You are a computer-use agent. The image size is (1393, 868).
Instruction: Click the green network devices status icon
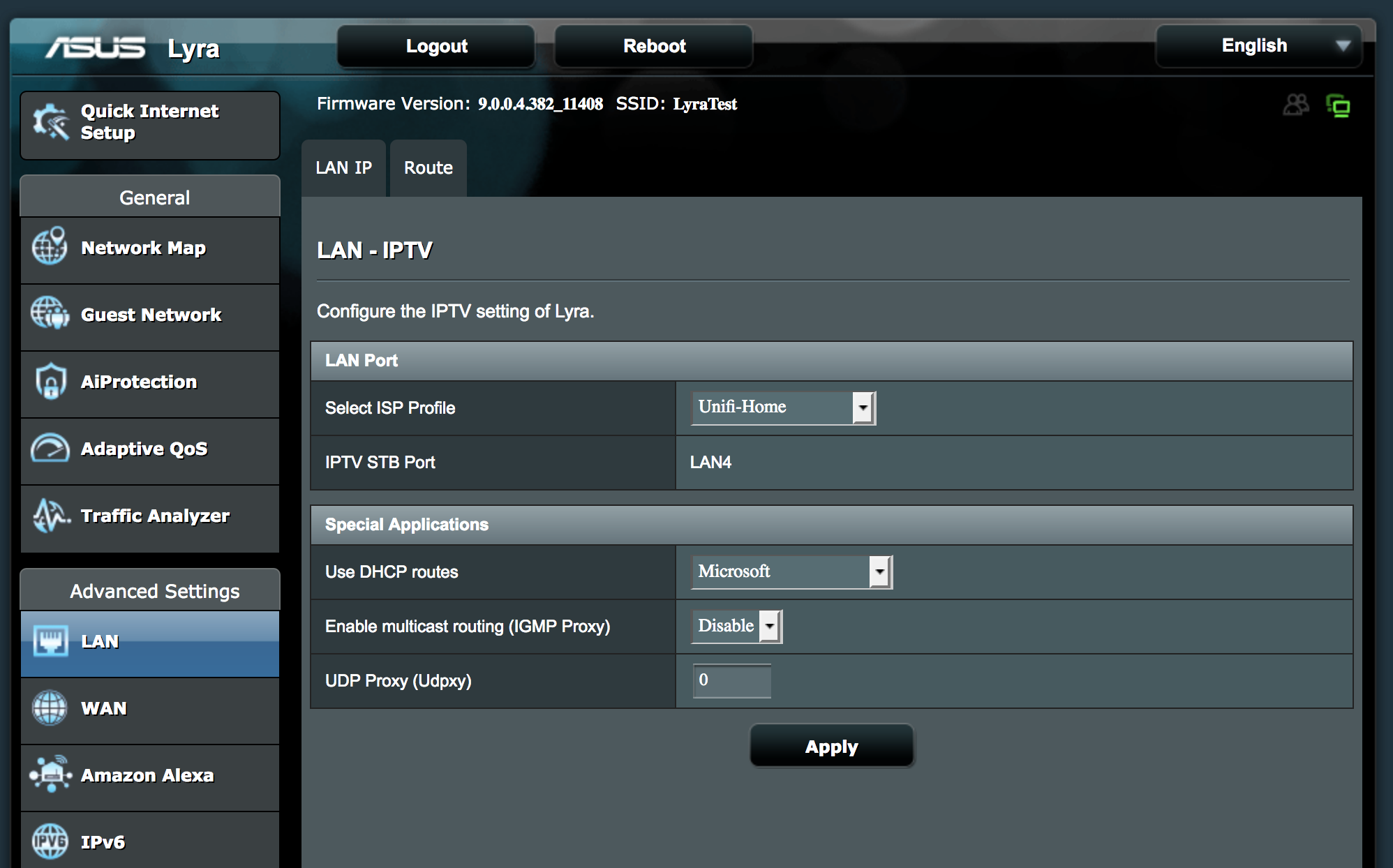1338,106
